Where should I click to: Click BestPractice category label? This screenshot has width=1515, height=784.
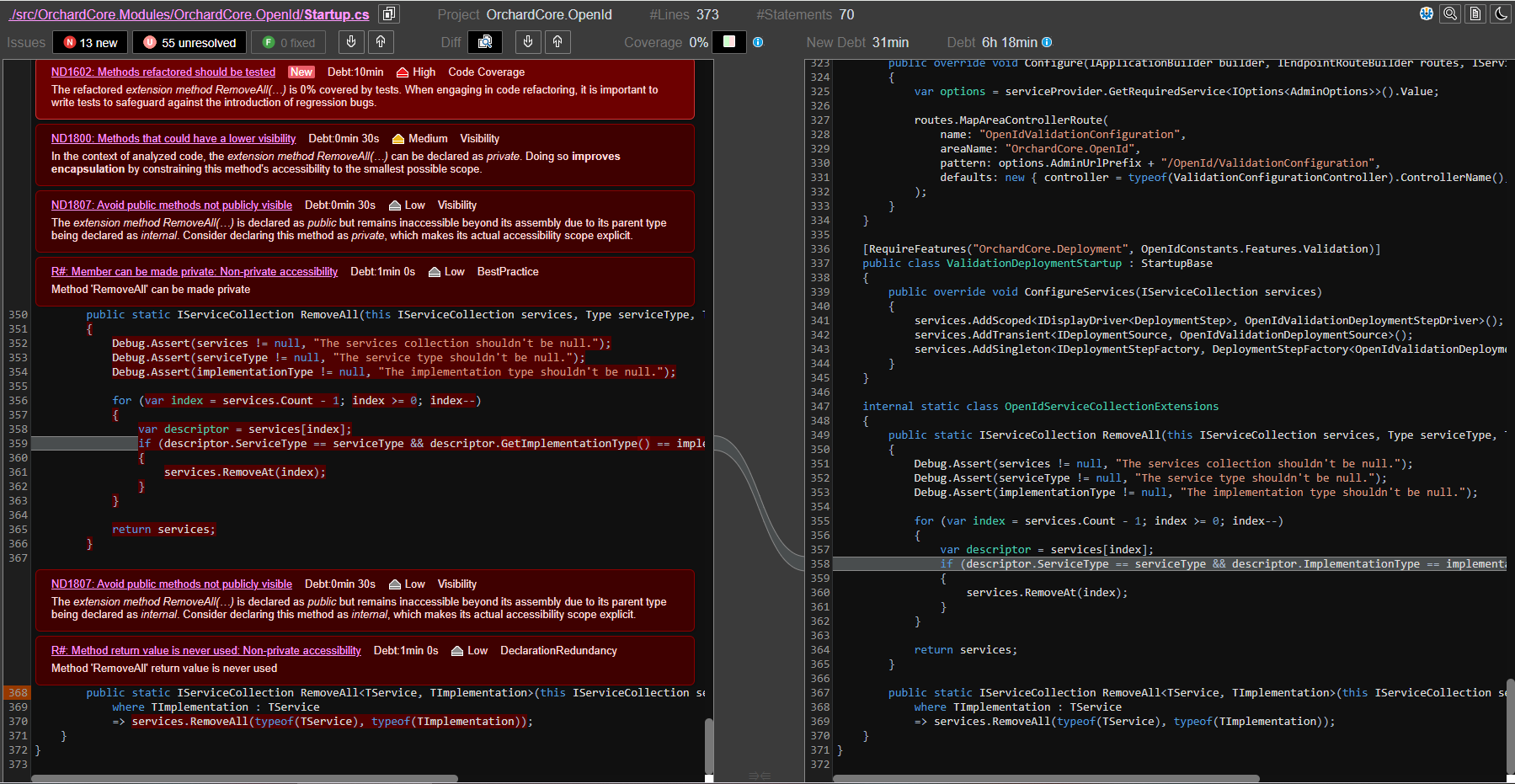[x=508, y=272]
